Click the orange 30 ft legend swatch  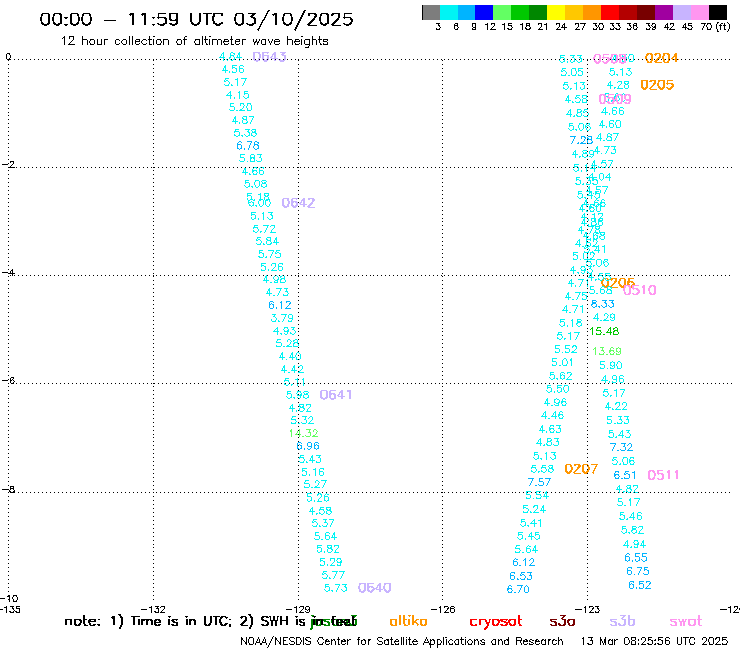592,12
